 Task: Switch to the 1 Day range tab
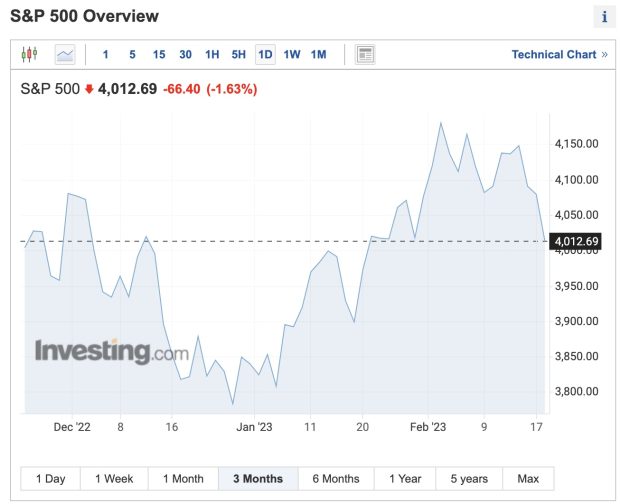[x=51, y=479]
